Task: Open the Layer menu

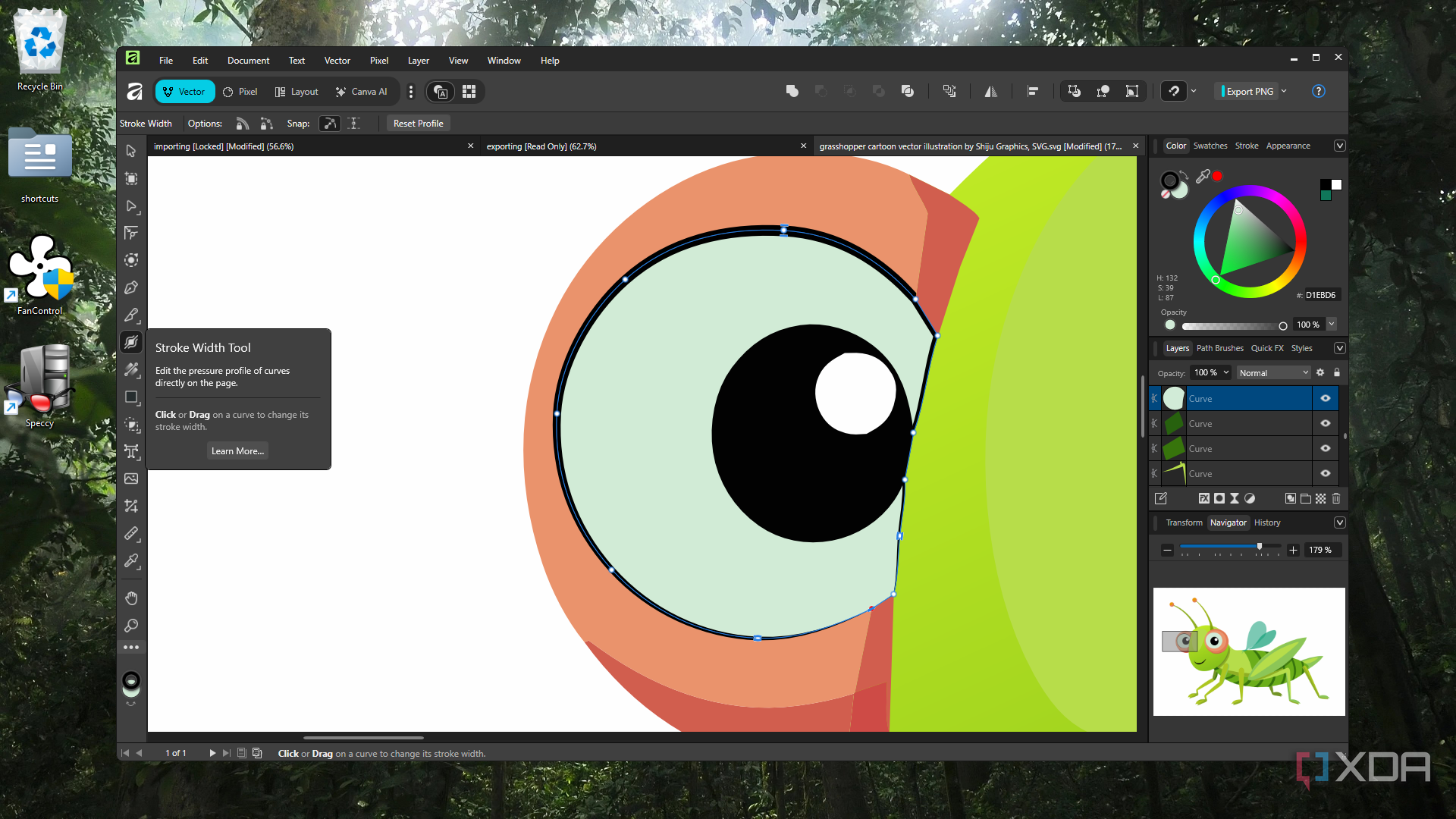Action: (x=418, y=61)
